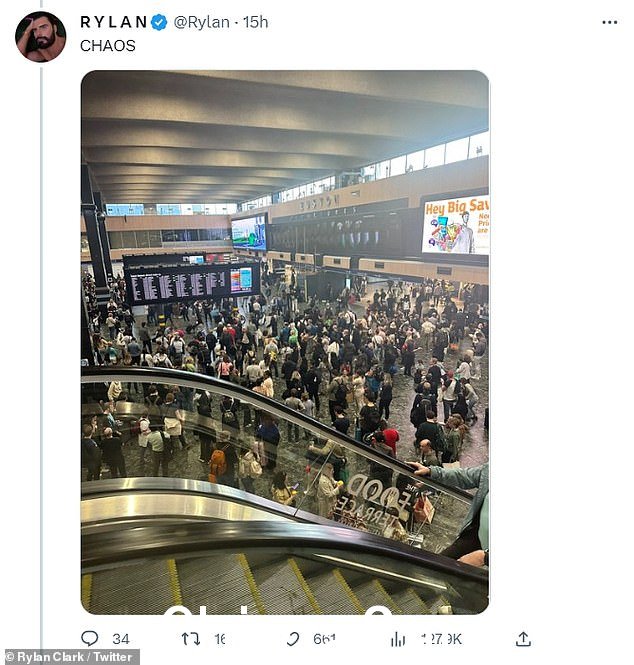Viewport: 634px width, 665px height.
Task: Click the departure board in the photo
Action: [191, 281]
